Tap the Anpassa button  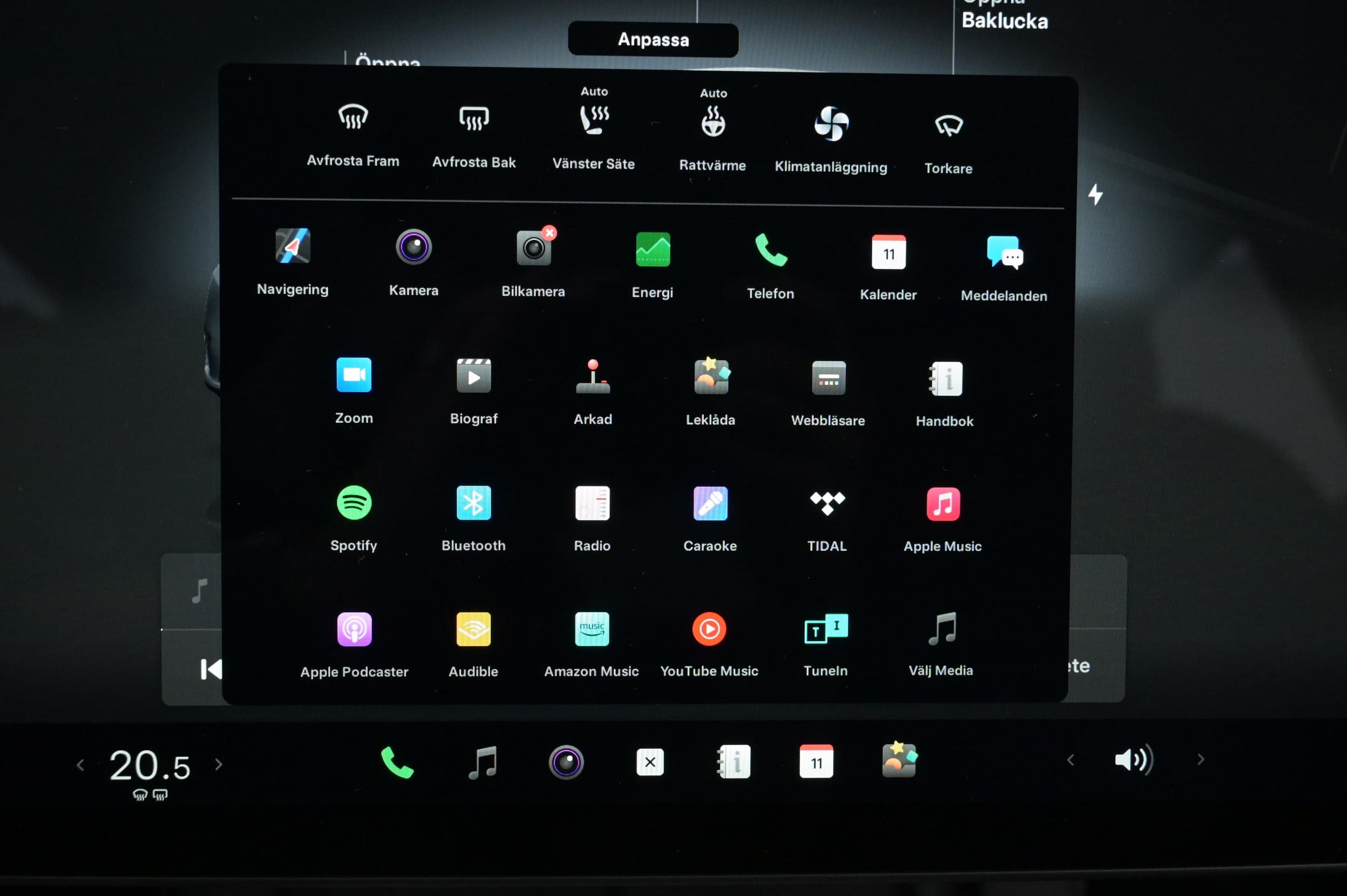653,39
